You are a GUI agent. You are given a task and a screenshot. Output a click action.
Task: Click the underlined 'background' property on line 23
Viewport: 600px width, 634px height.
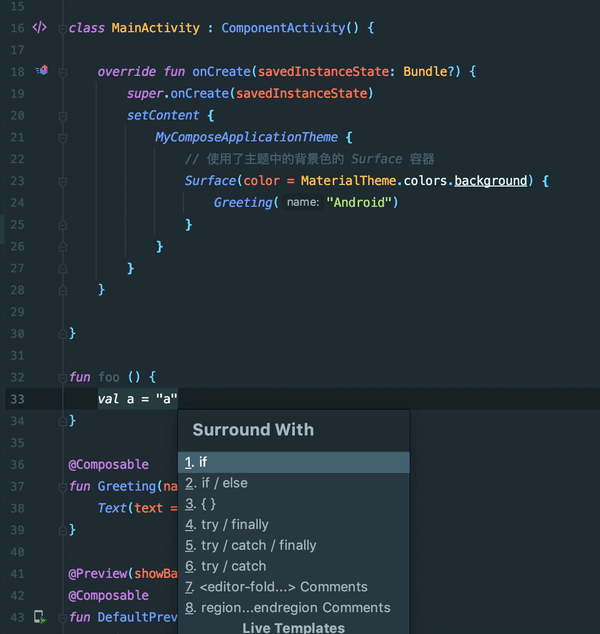point(490,181)
